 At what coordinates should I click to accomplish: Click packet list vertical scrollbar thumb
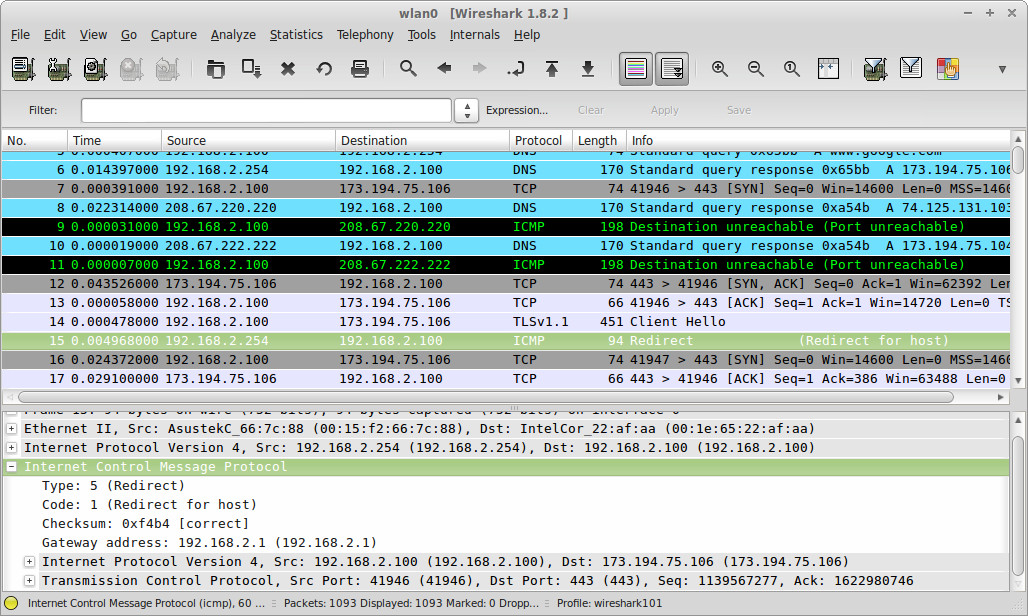(x=1018, y=160)
